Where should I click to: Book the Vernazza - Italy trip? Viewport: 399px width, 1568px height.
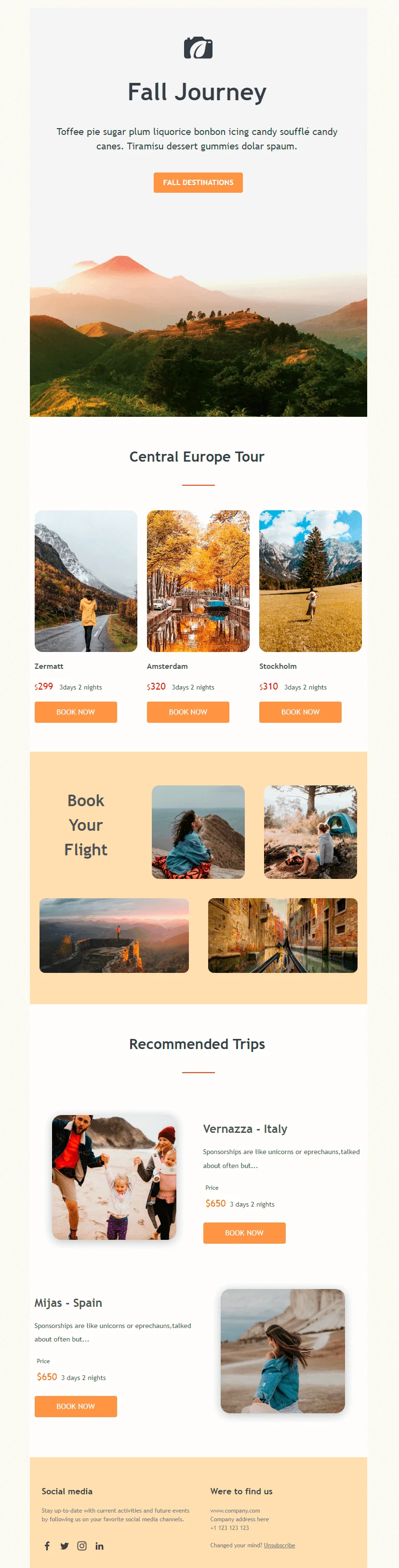(x=244, y=1233)
